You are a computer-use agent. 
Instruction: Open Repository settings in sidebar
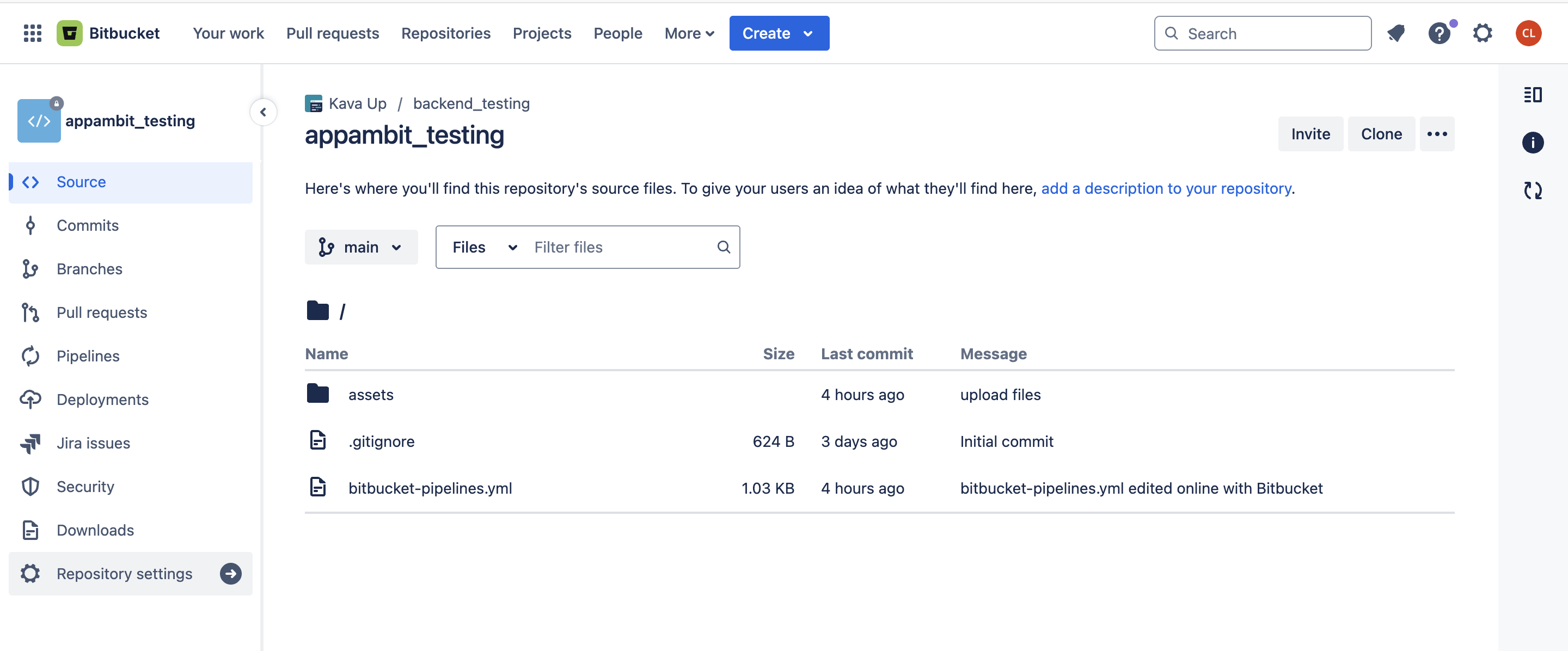(124, 574)
